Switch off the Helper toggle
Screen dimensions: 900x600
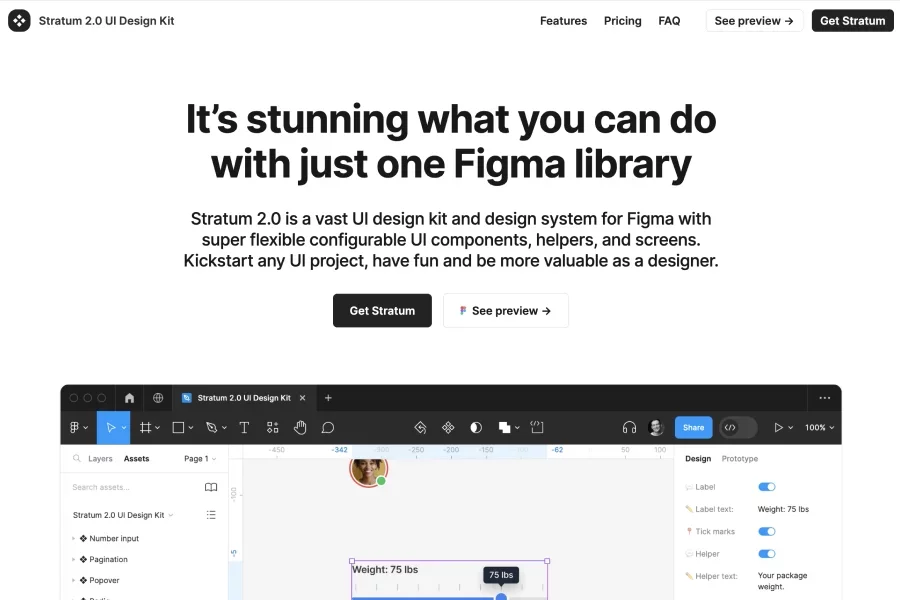coord(767,553)
